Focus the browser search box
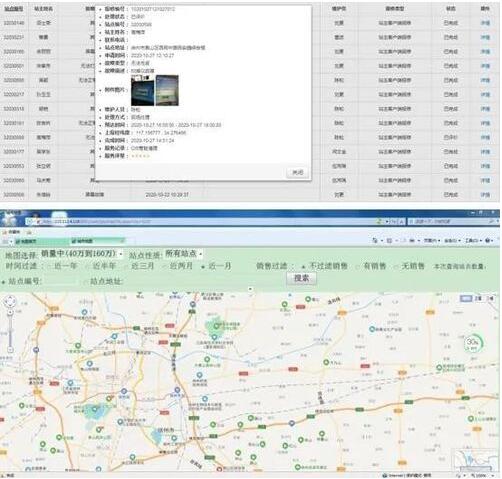This screenshot has height=479, width=502. [x=448, y=221]
